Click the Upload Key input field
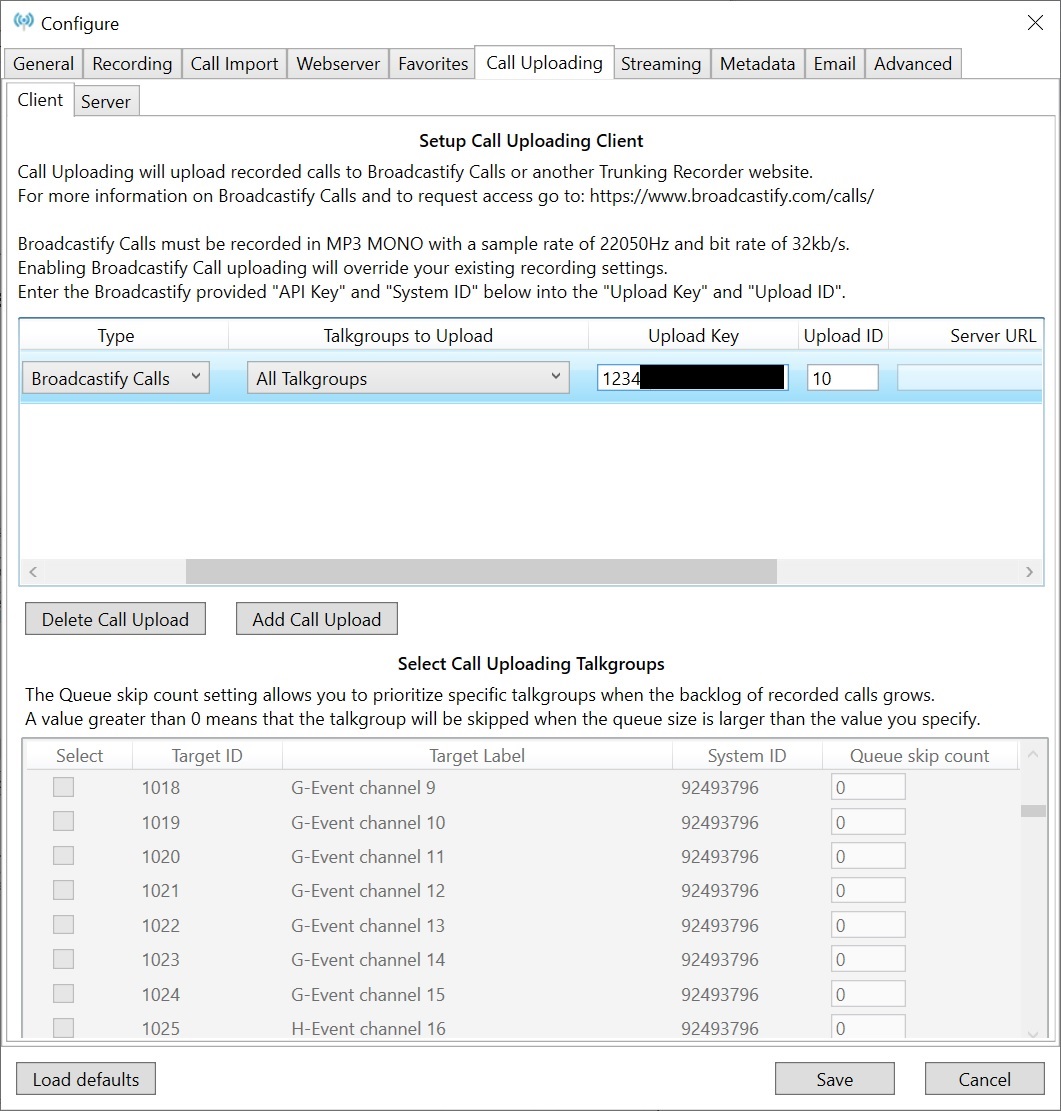The height and width of the screenshot is (1111, 1061). point(693,378)
